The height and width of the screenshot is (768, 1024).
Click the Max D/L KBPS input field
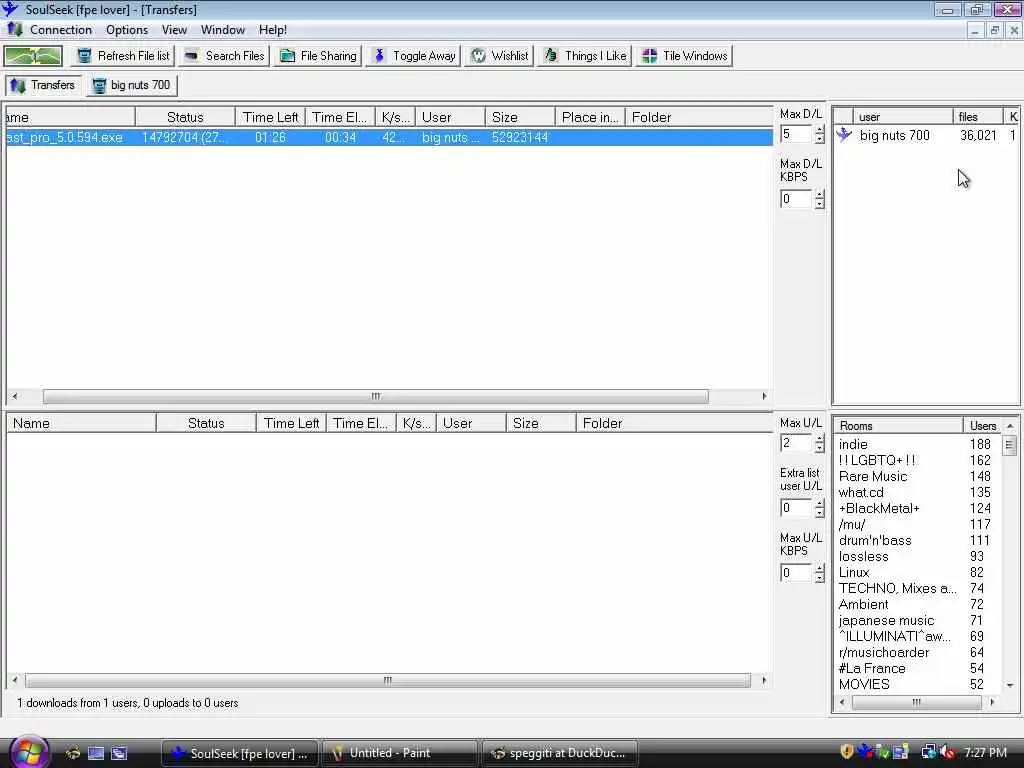[796, 199]
